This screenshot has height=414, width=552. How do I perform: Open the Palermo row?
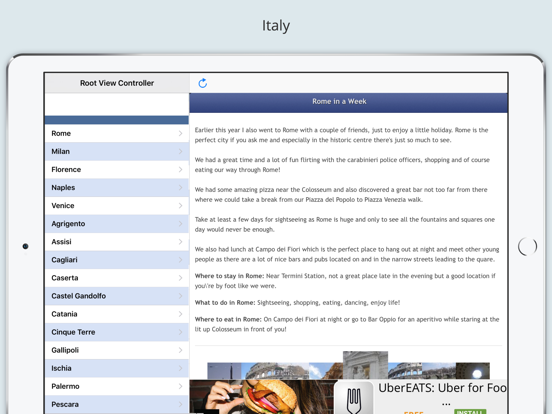[117, 387]
